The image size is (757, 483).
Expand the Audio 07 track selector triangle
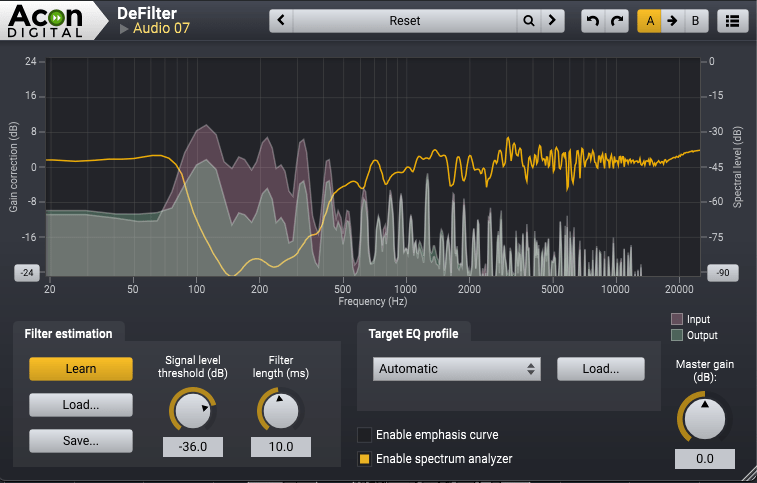click(124, 29)
